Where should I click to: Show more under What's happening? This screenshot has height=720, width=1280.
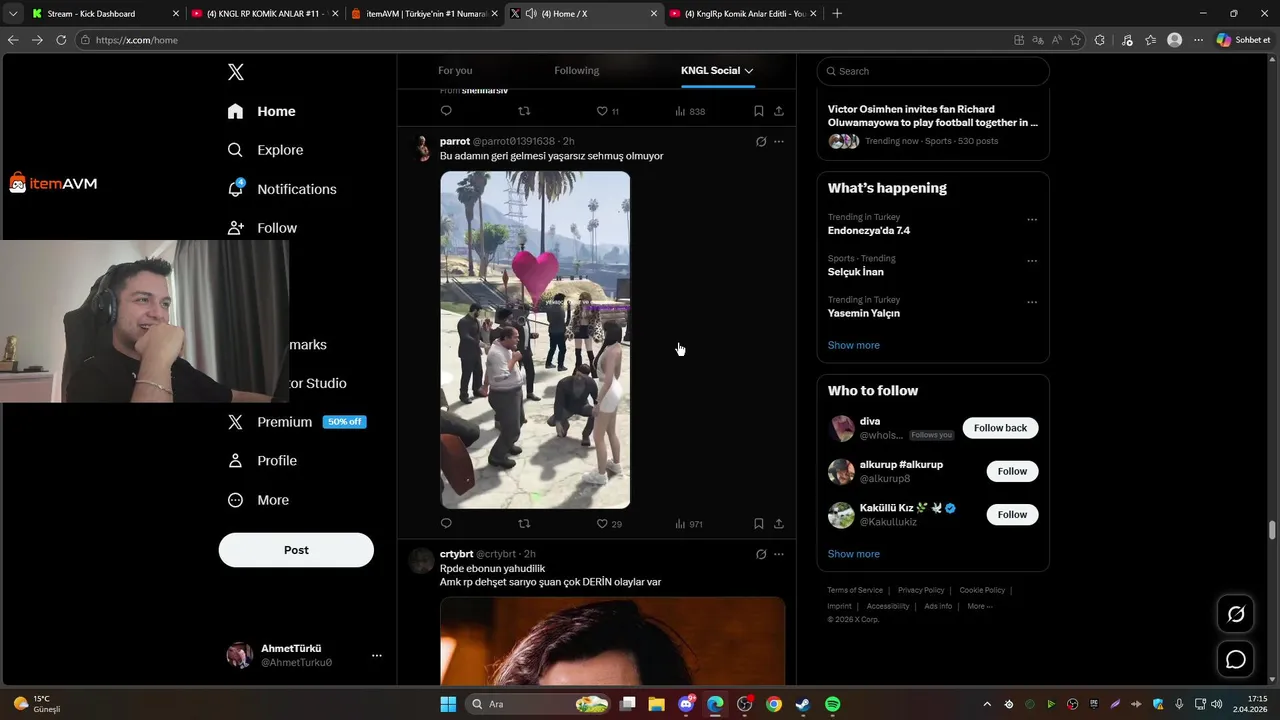coord(854,345)
